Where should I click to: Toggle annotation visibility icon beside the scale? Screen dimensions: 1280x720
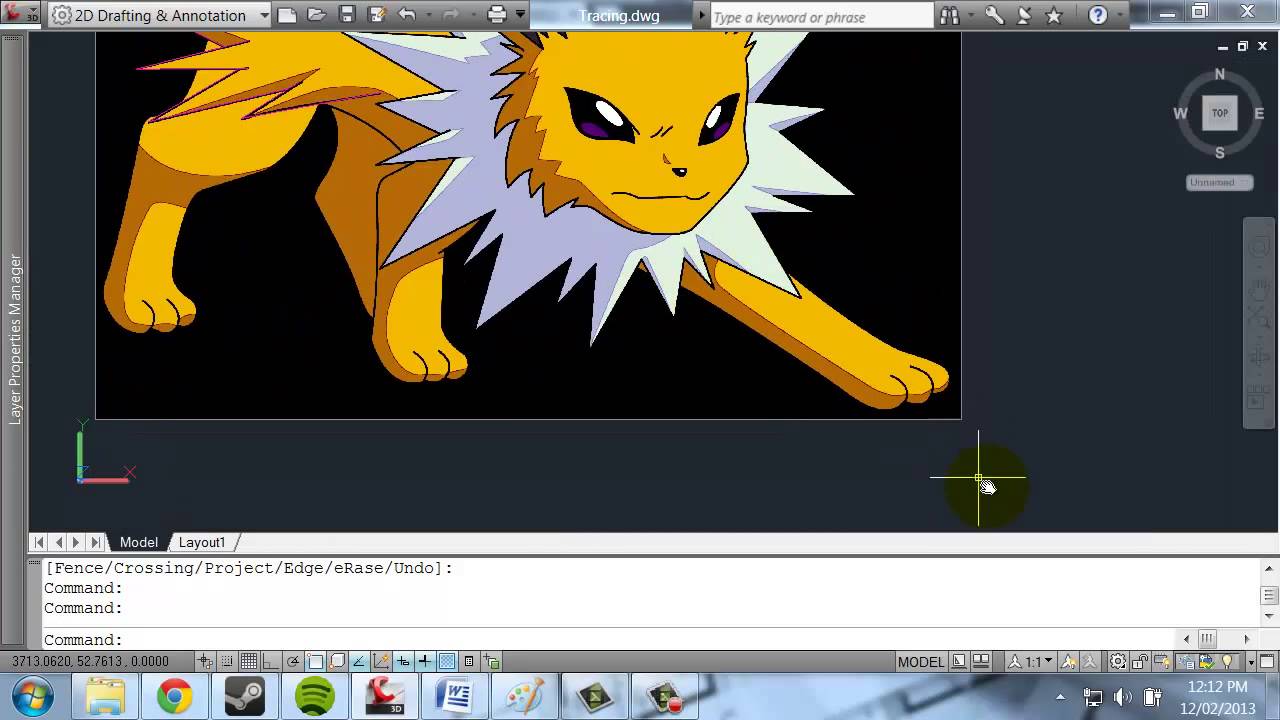point(1069,661)
